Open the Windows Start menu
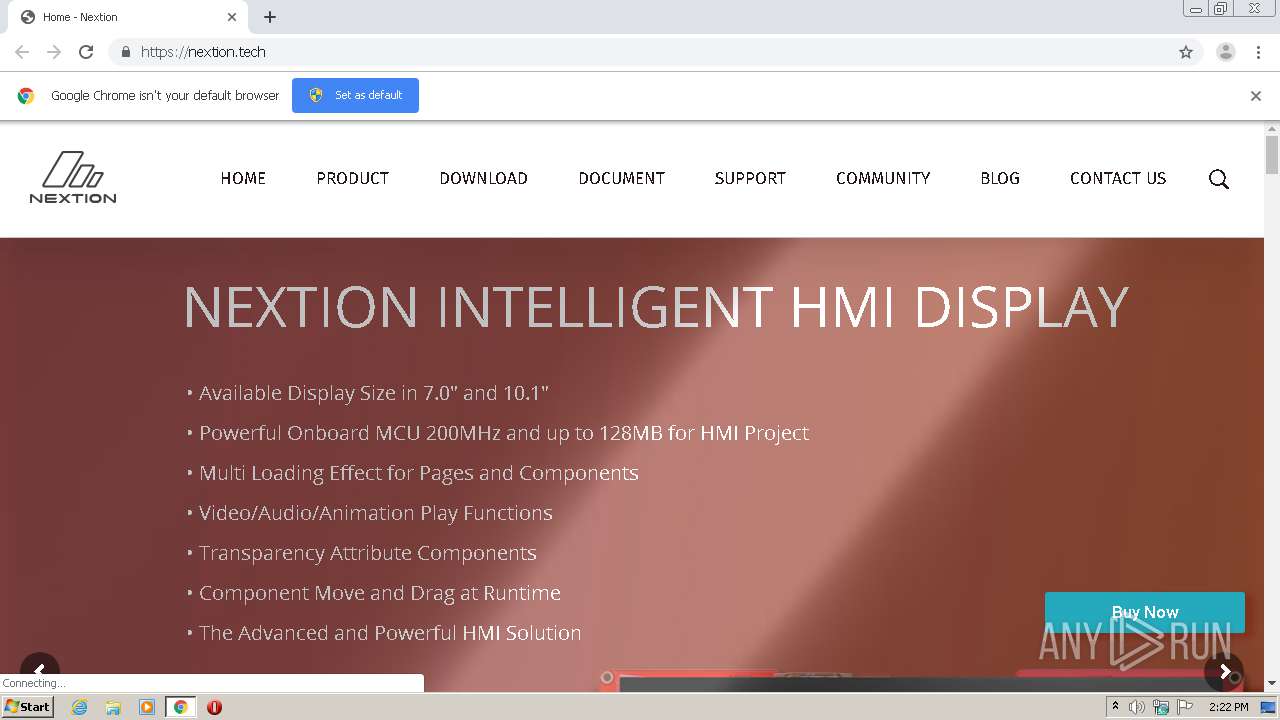Screen dimensions: 1280x720 click(28, 707)
